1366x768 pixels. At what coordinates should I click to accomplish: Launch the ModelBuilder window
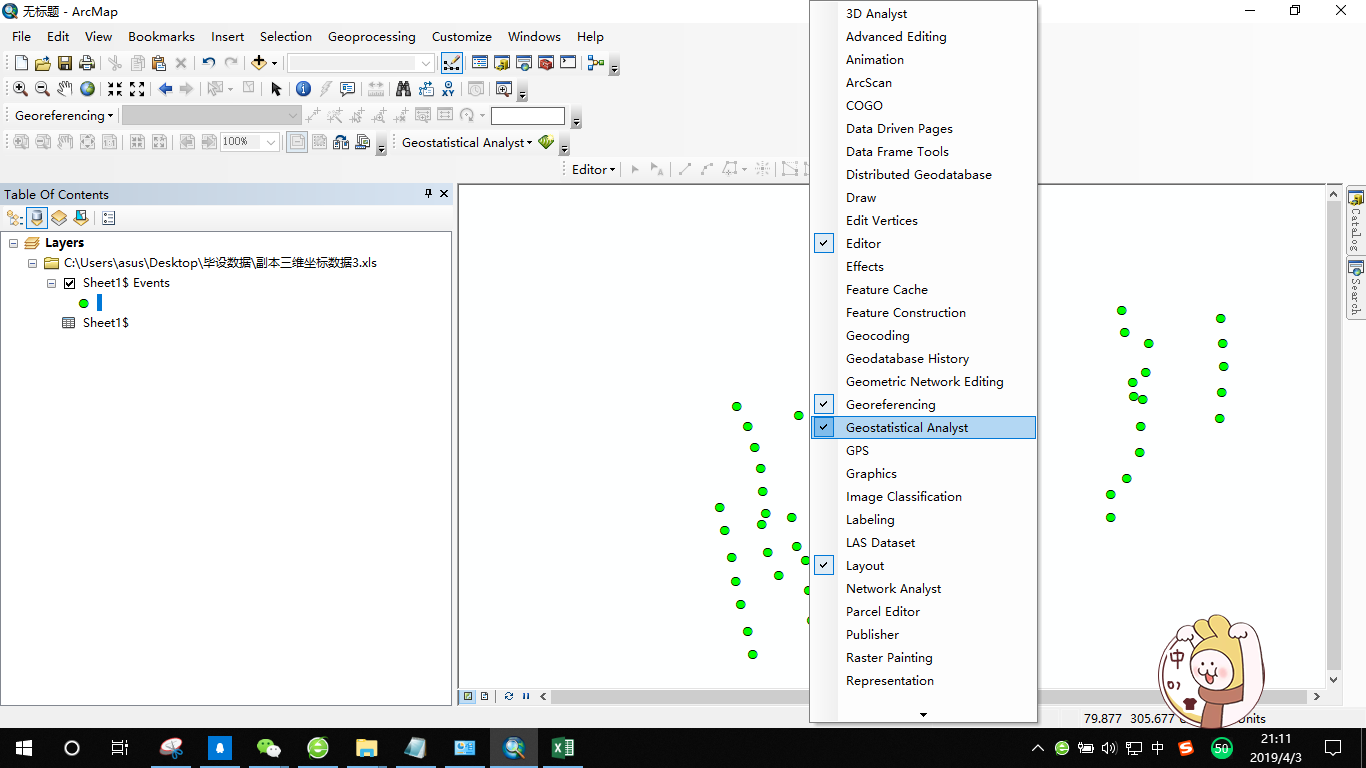point(596,63)
